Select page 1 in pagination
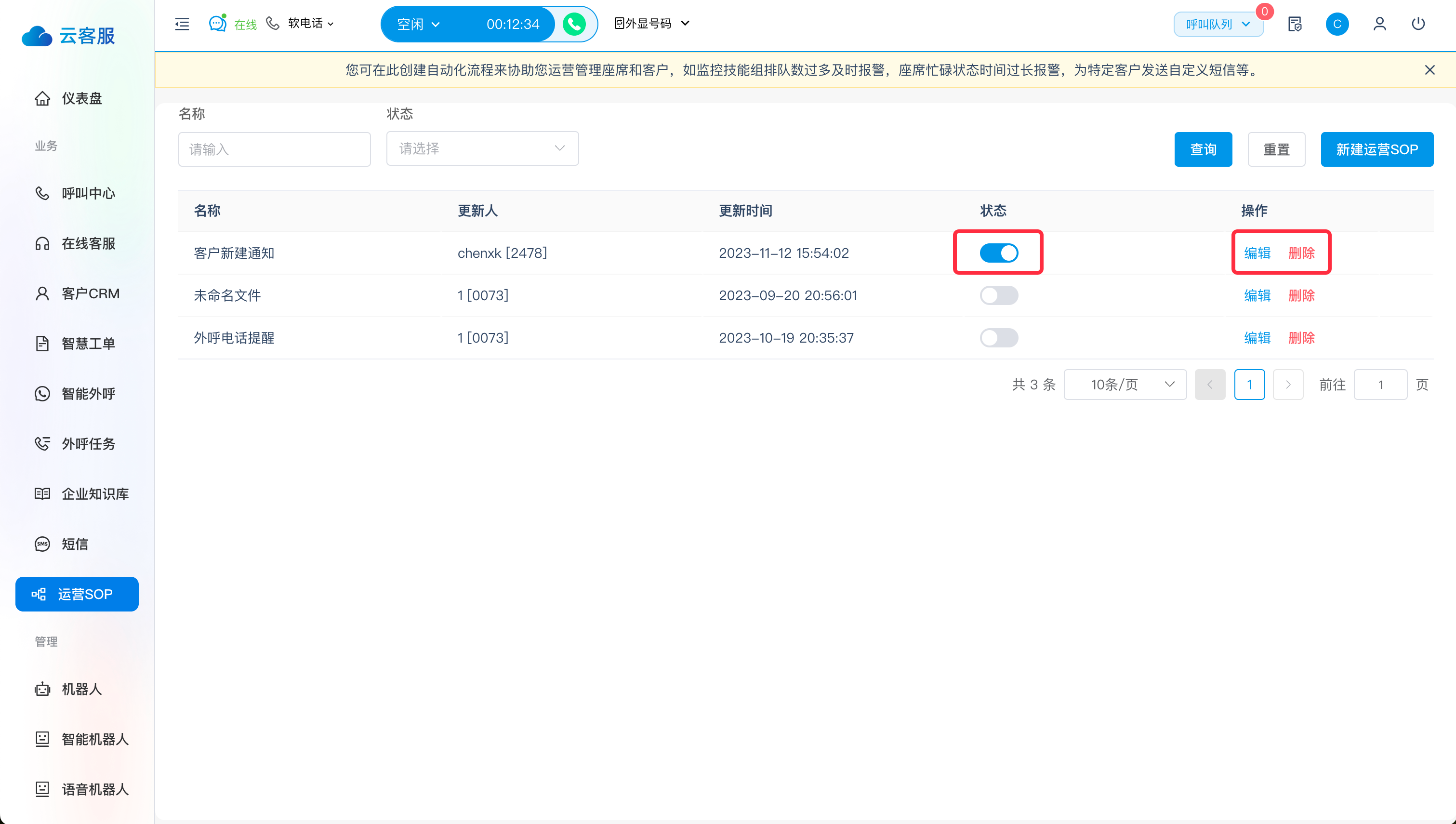The height and width of the screenshot is (824, 1456). pyautogui.click(x=1249, y=385)
